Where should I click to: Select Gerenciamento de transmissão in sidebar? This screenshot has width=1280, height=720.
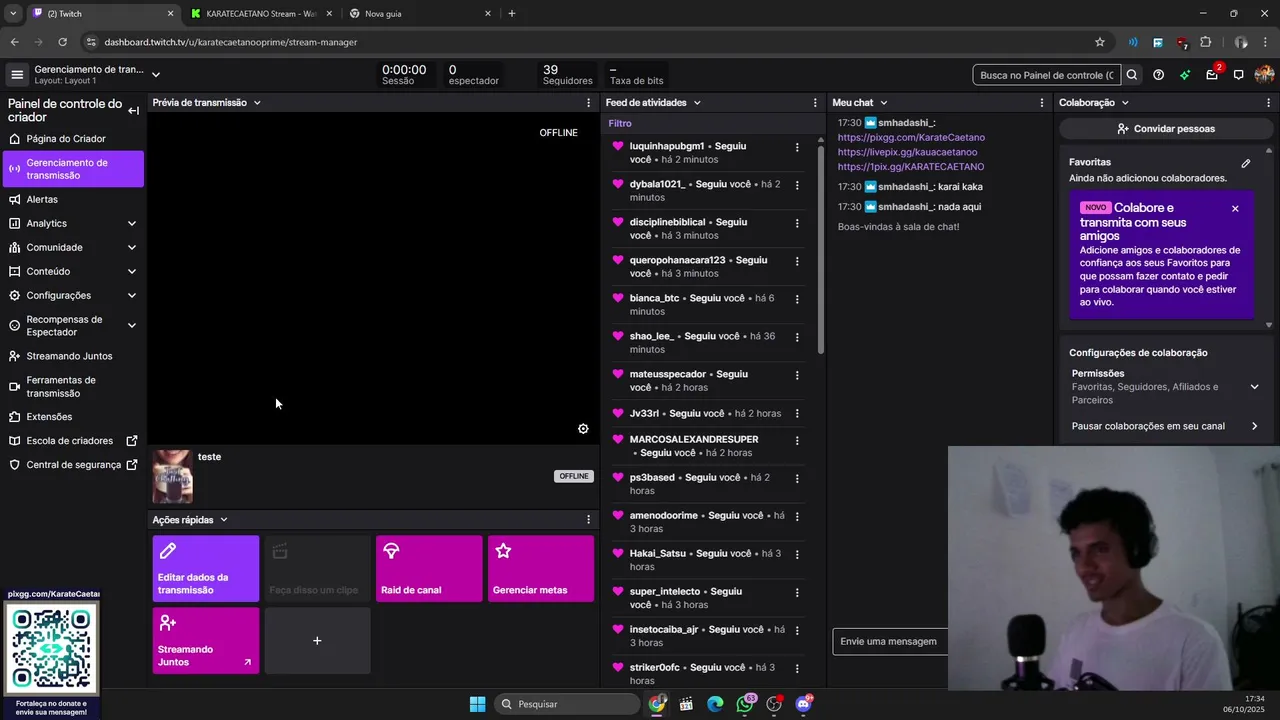coord(73,169)
